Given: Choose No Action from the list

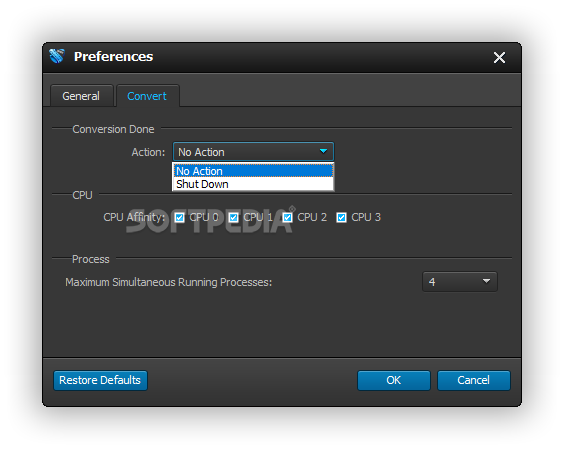Looking at the screenshot, I should pyautogui.click(x=253, y=171).
